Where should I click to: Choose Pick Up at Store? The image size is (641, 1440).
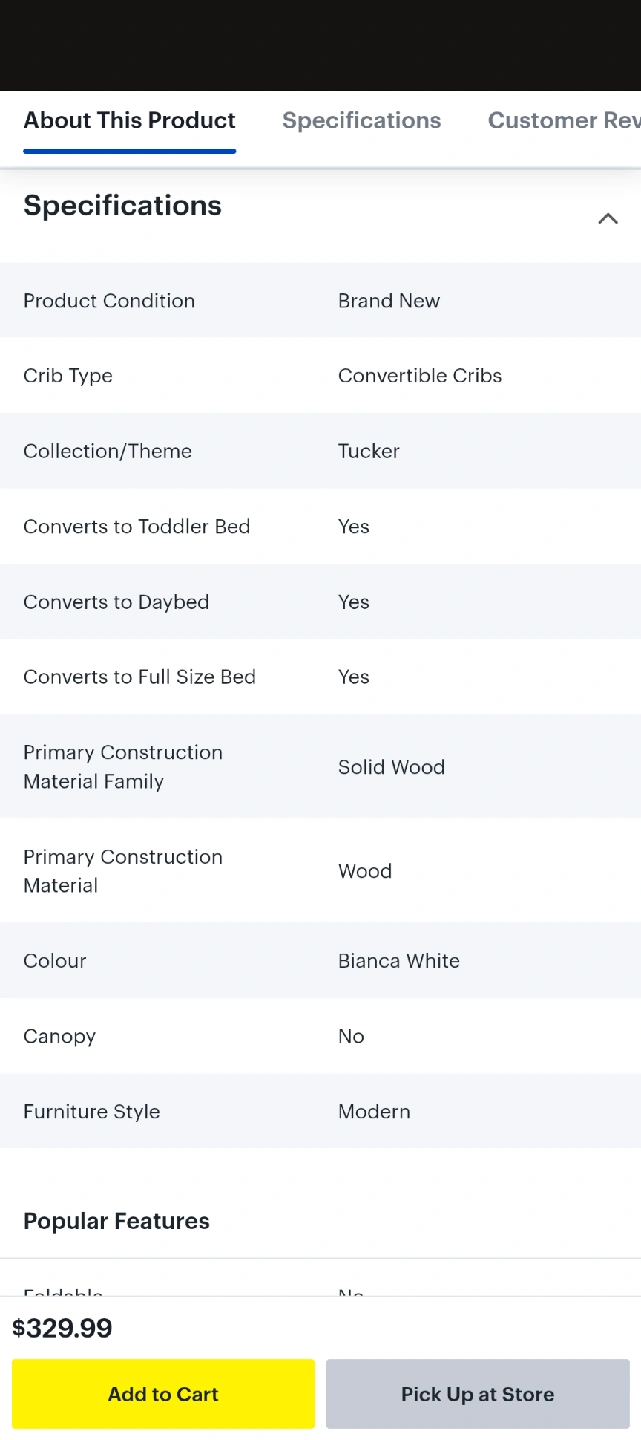click(x=477, y=1394)
